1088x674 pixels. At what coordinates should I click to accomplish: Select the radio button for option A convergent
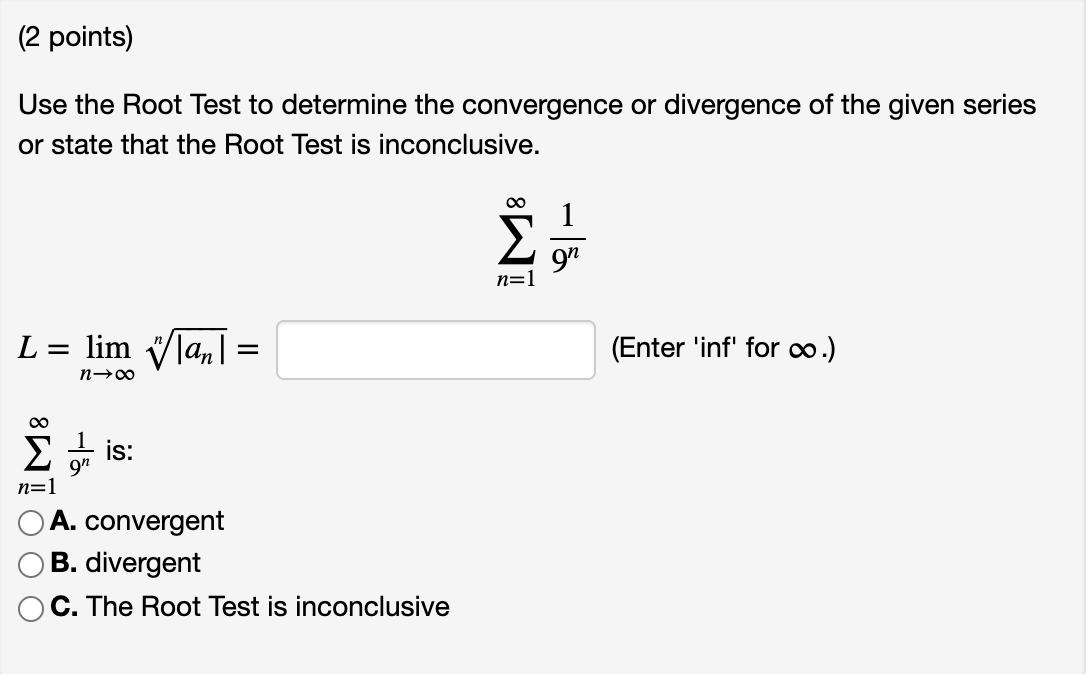click(x=31, y=521)
